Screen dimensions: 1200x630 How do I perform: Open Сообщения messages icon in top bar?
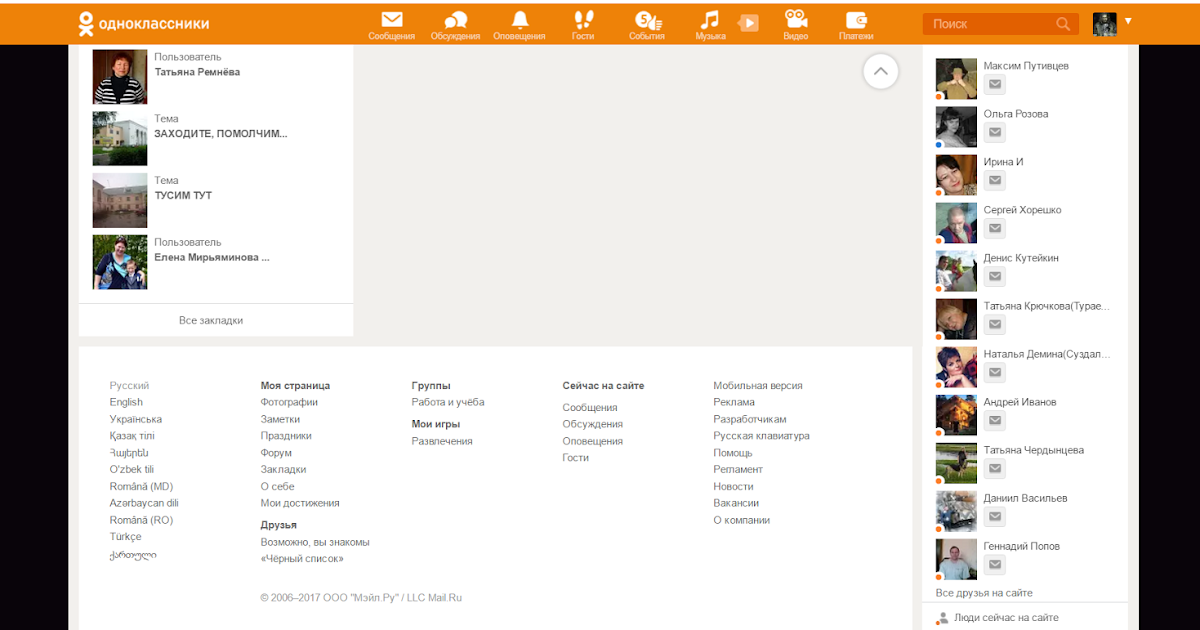pyautogui.click(x=391, y=21)
